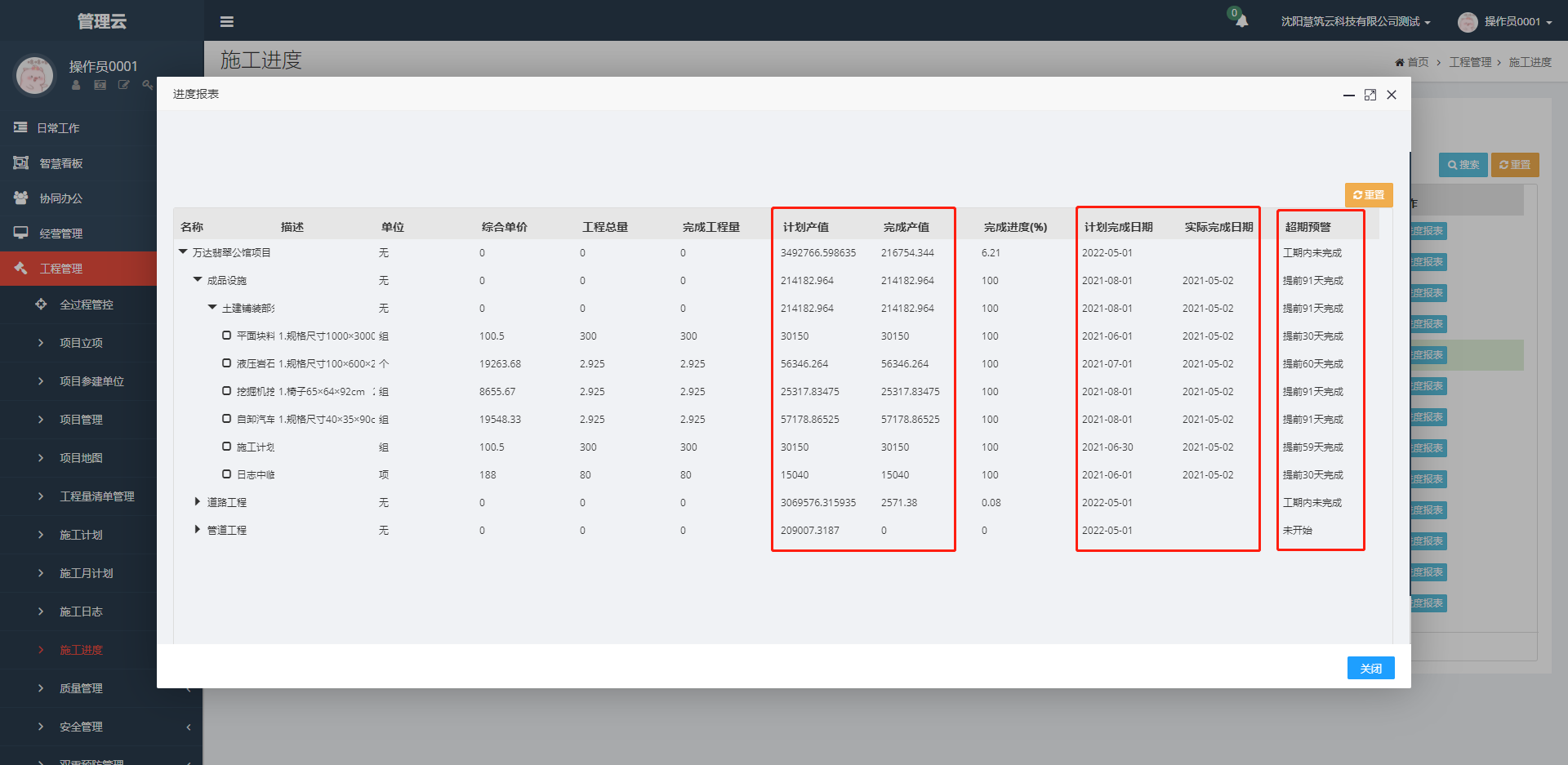Viewport: 1568px width, 765px height.
Task: Toggle the hamburger sidebar menu icon
Action: [227, 22]
